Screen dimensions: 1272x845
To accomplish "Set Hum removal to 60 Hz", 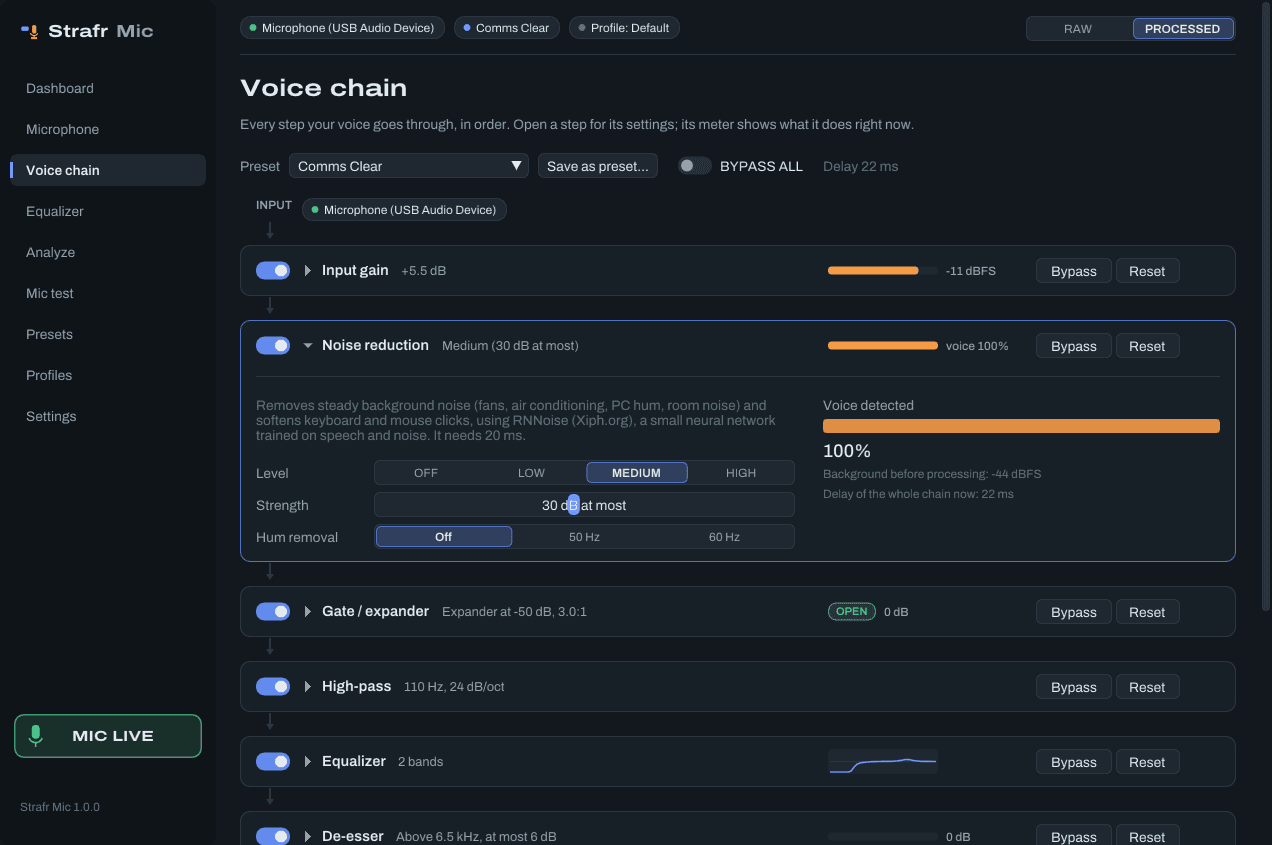I will [x=724, y=537].
